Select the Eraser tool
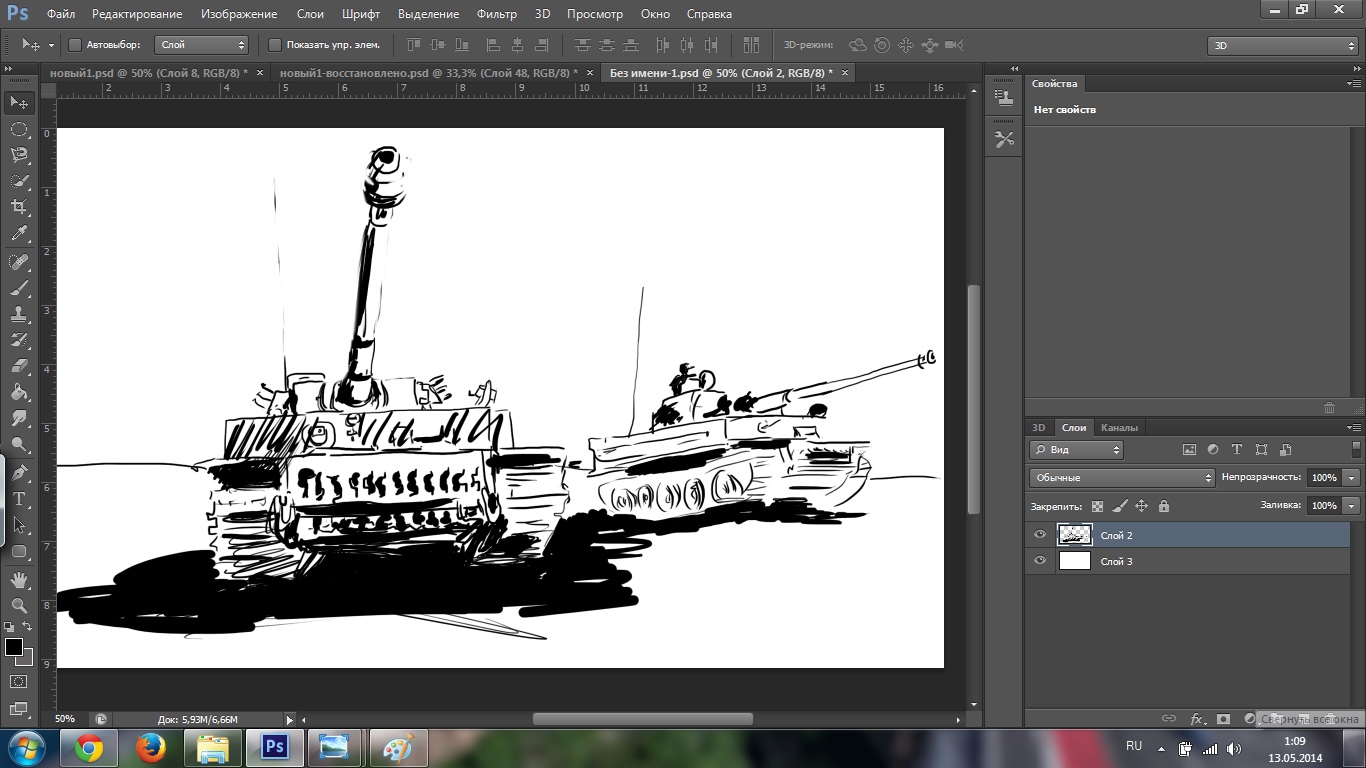 coord(19,366)
